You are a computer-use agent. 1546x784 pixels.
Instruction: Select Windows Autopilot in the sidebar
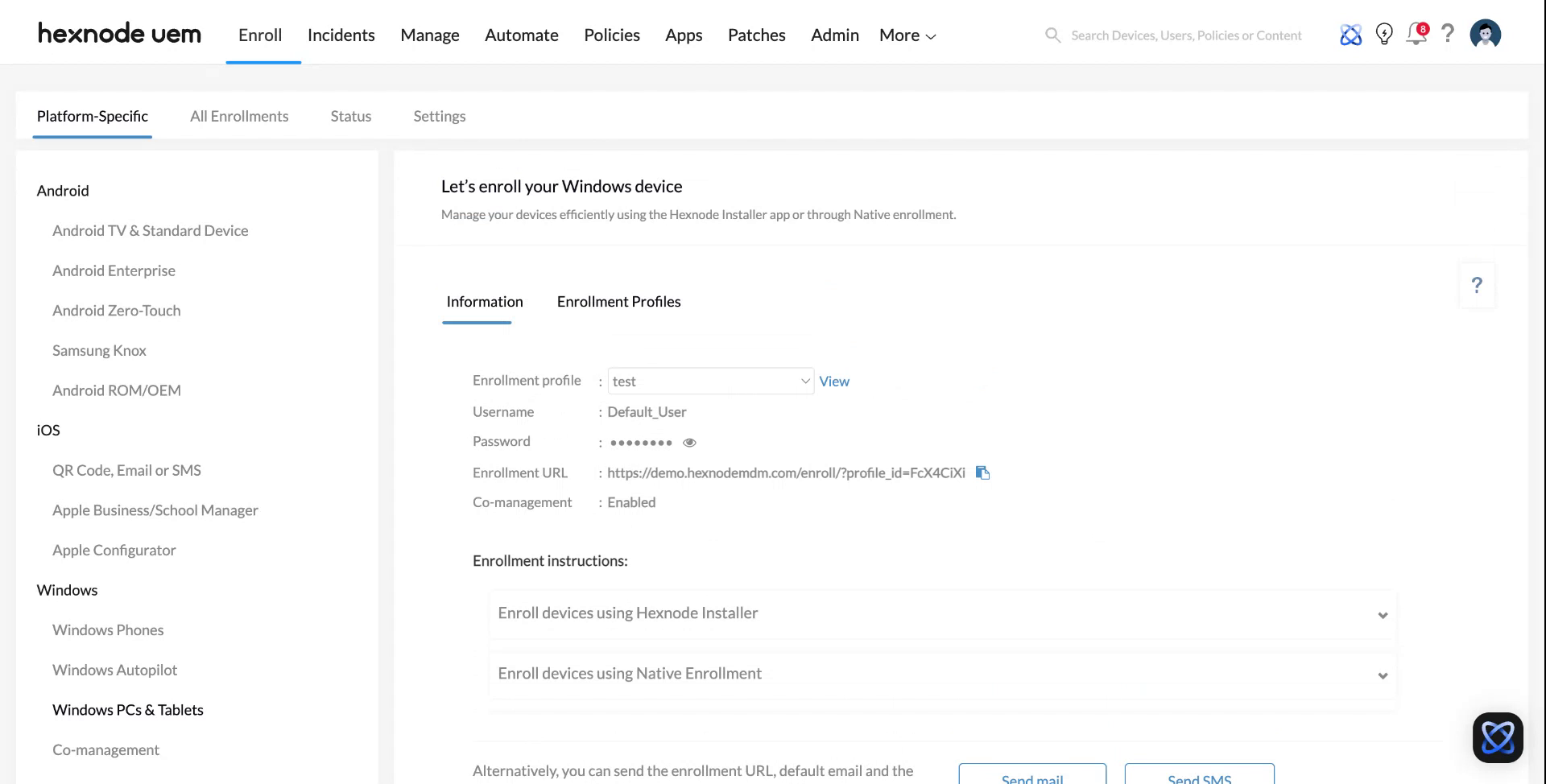(114, 670)
